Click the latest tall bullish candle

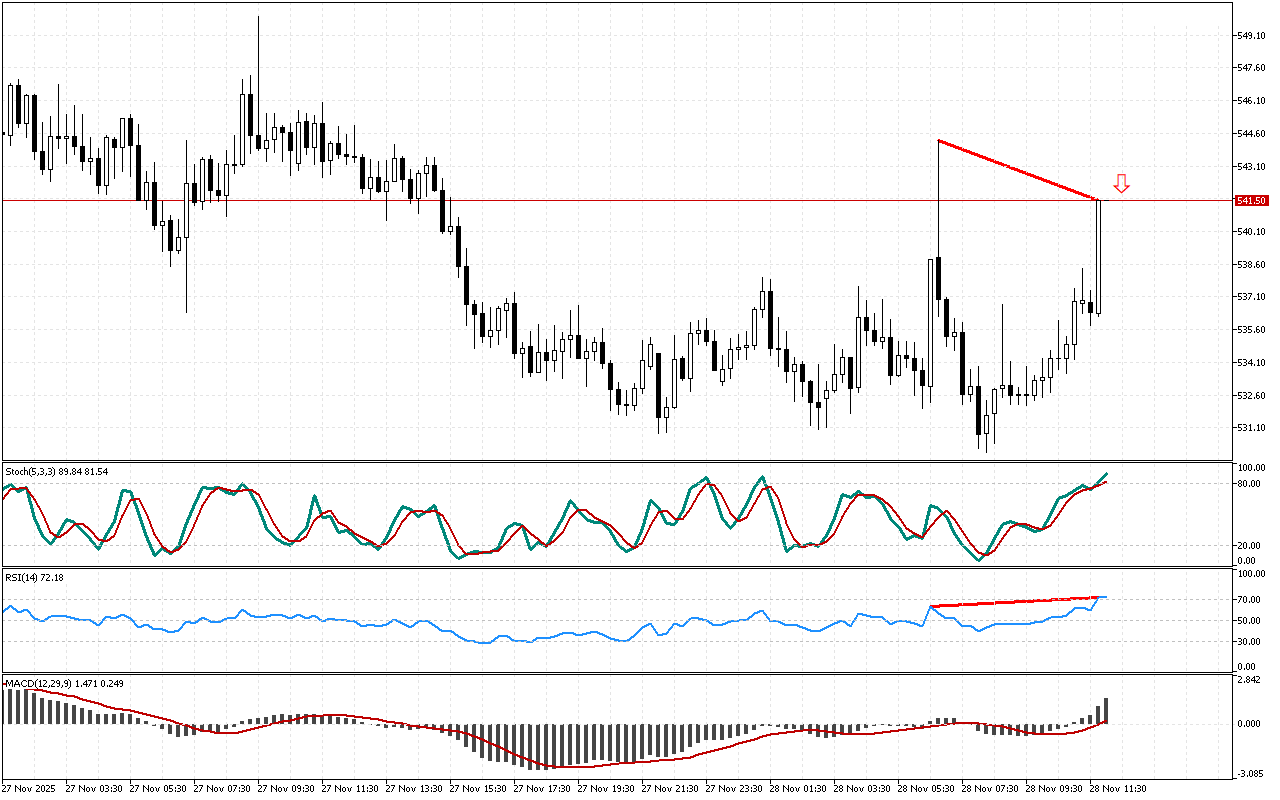point(1098,257)
